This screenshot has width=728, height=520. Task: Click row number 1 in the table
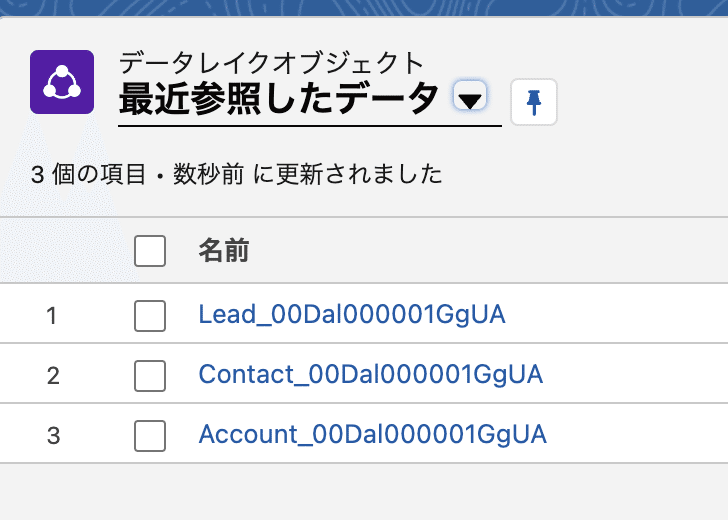(x=52, y=316)
